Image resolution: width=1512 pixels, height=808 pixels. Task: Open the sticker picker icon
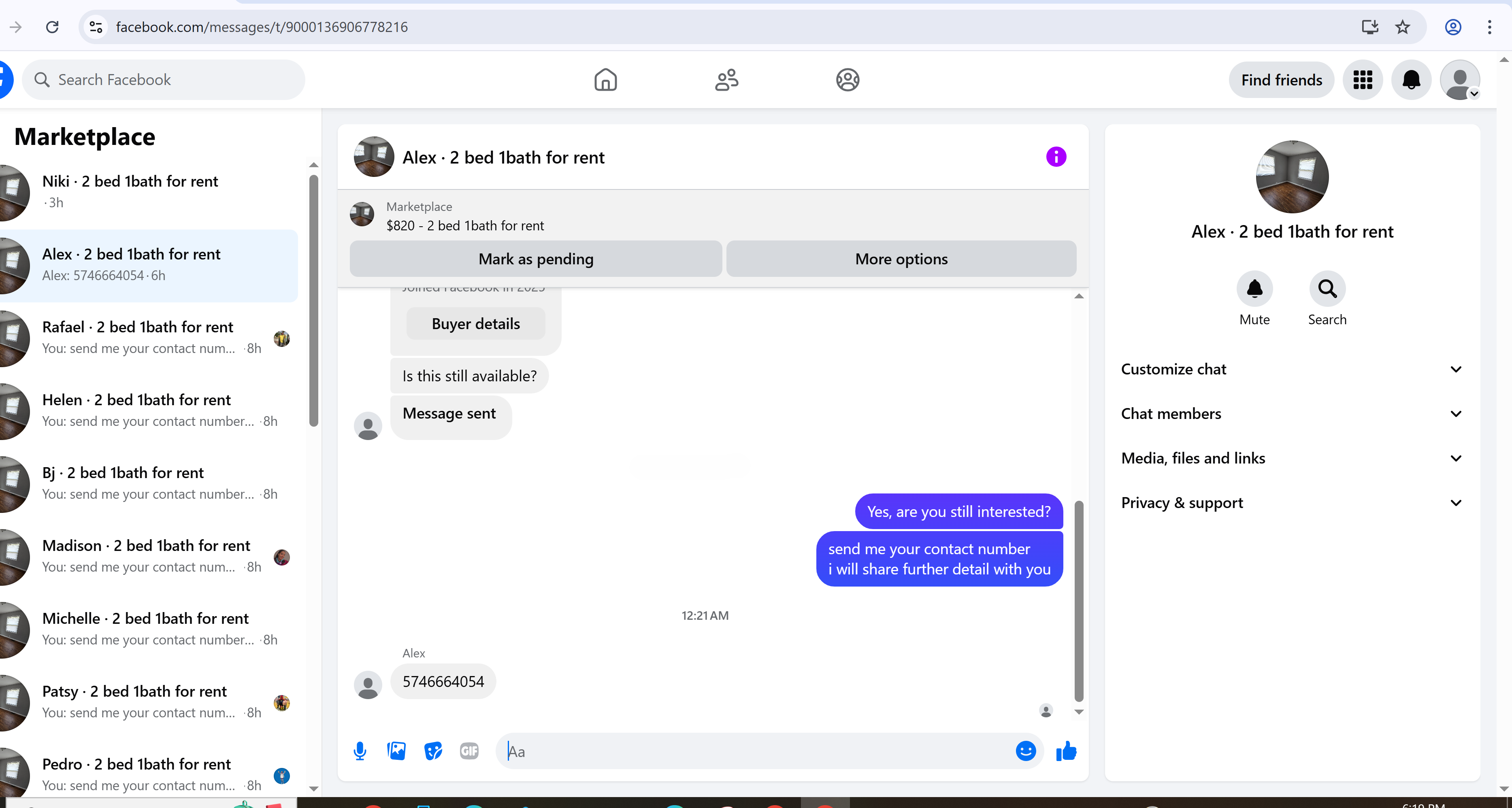click(x=432, y=751)
